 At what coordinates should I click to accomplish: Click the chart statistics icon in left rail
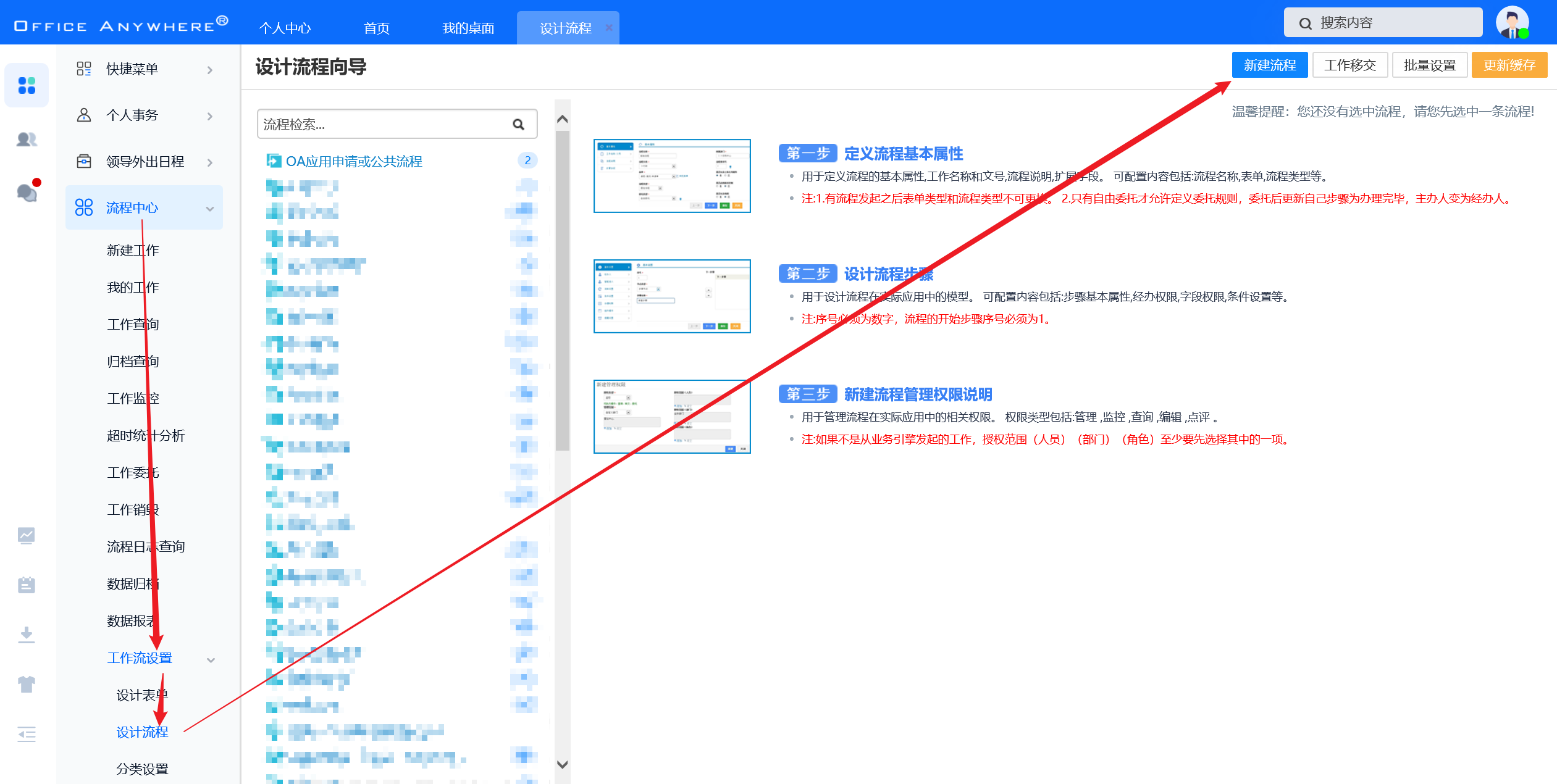tap(27, 535)
